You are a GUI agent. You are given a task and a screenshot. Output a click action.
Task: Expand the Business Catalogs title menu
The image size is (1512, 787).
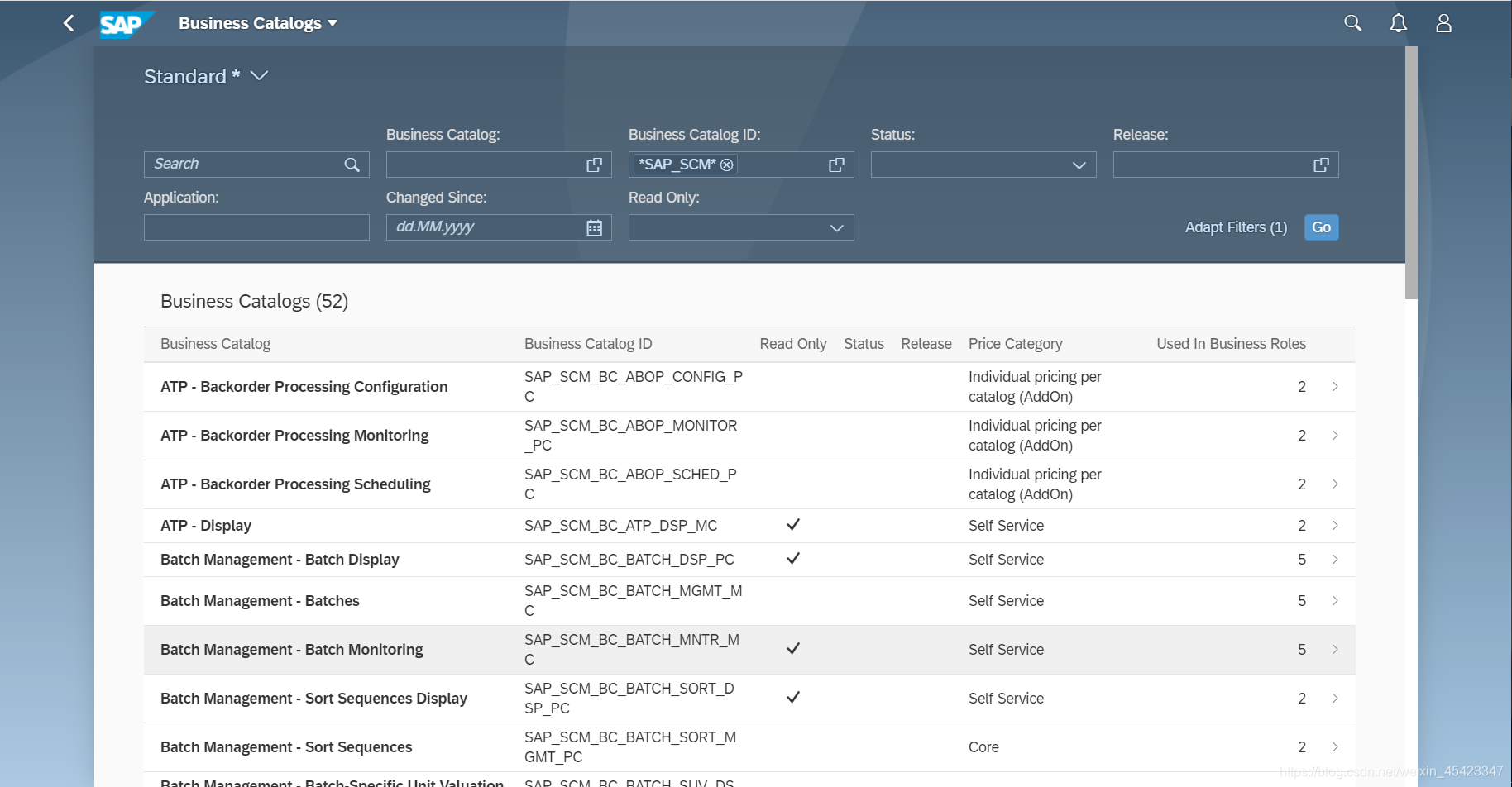(258, 23)
